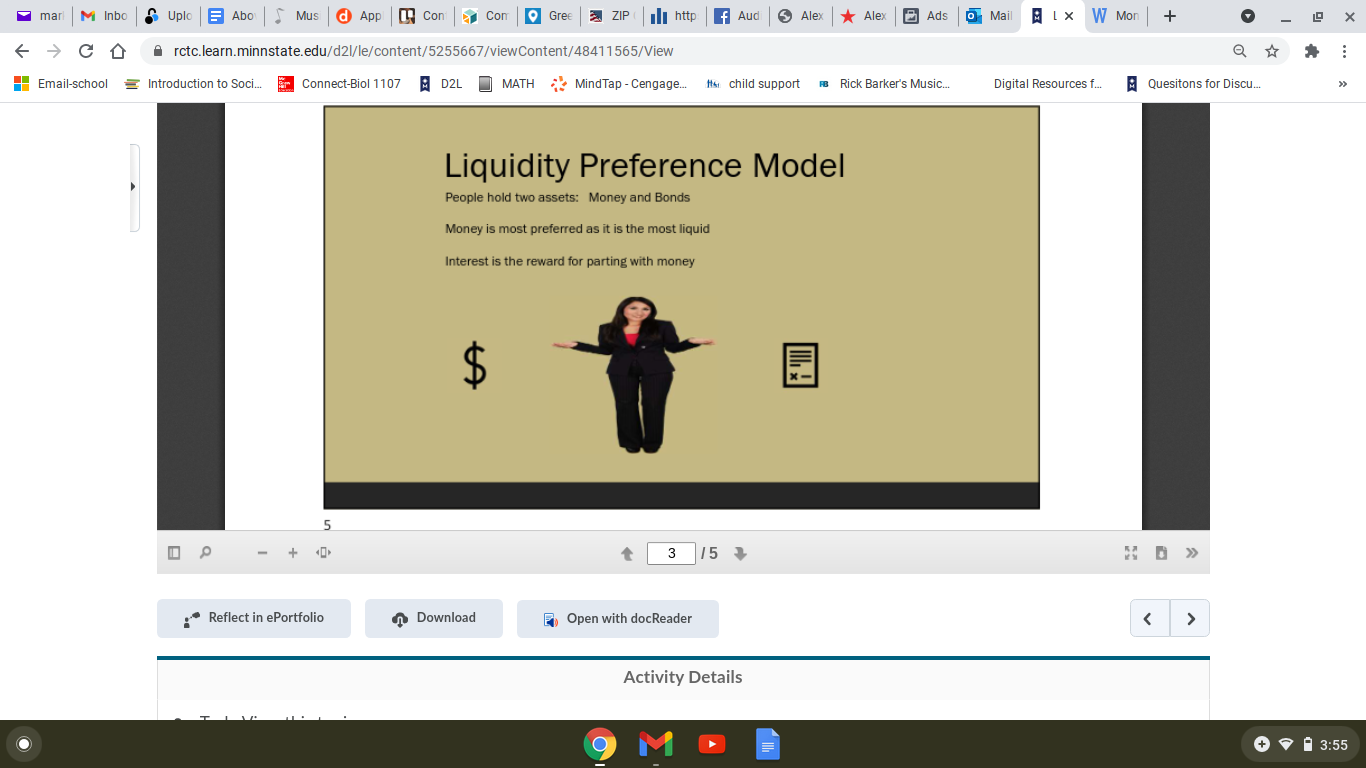Open more PDF tools with double chevron

[1191, 552]
